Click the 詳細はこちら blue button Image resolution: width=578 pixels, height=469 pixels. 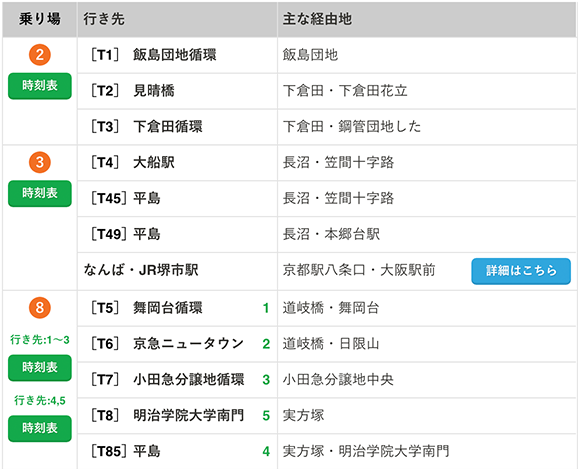tap(521, 271)
